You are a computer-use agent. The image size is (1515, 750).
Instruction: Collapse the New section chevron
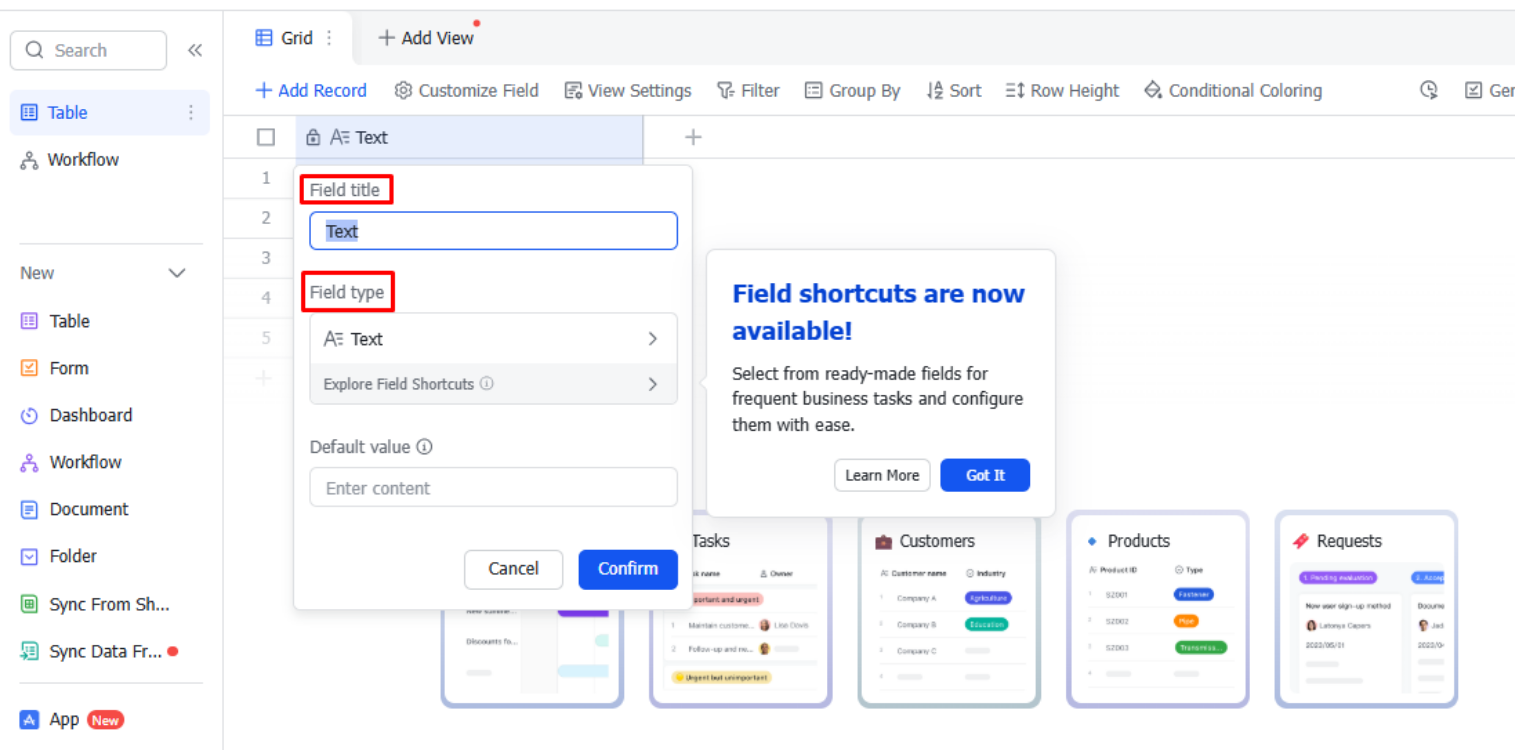pyautogui.click(x=177, y=273)
